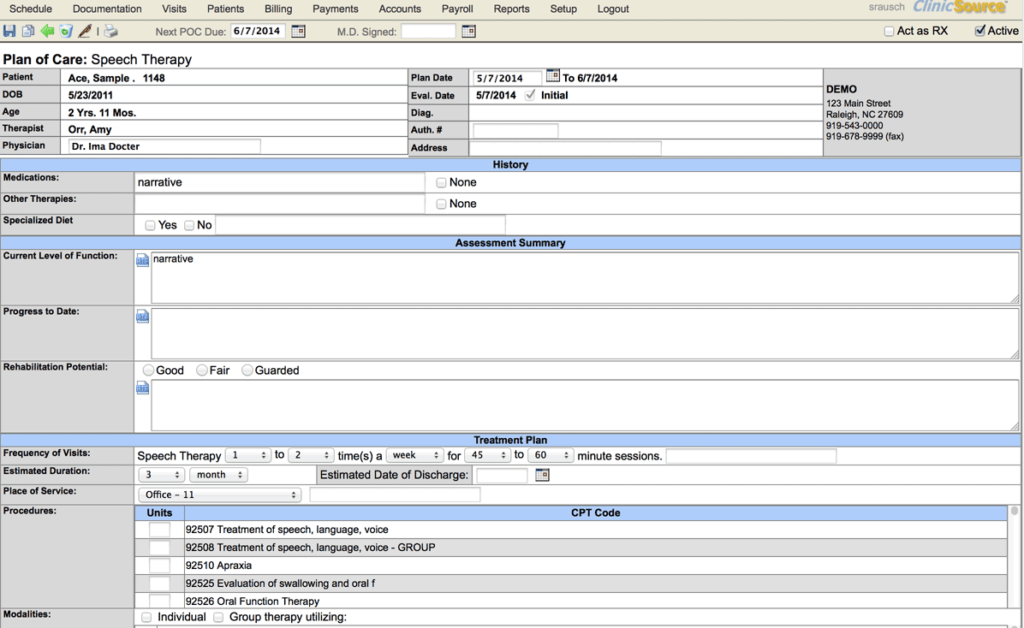This screenshot has height=628, width=1024.
Task: Select Guarded rehabilitation potential
Action: (x=247, y=370)
